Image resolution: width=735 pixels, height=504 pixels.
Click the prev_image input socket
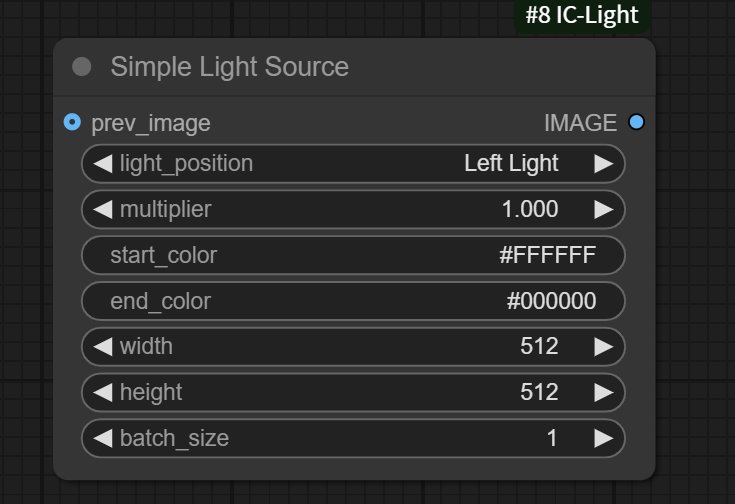click(71, 122)
